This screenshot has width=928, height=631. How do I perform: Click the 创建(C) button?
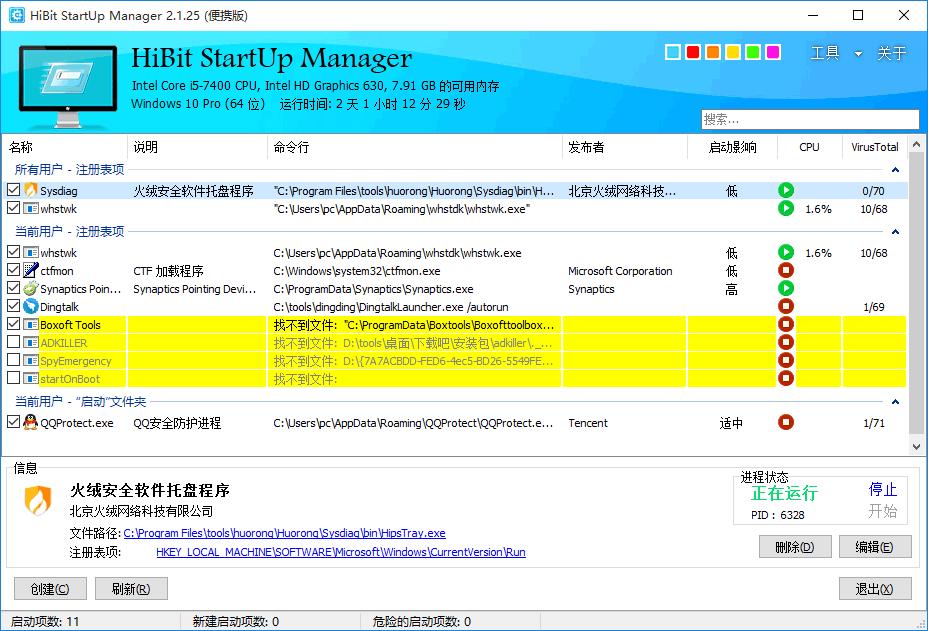click(x=50, y=589)
